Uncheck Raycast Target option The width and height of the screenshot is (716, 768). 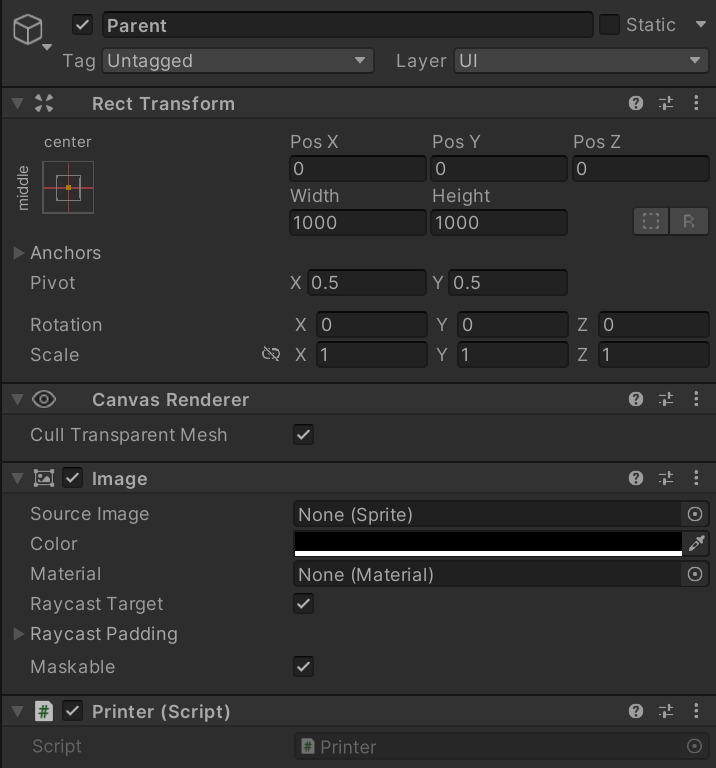303,604
